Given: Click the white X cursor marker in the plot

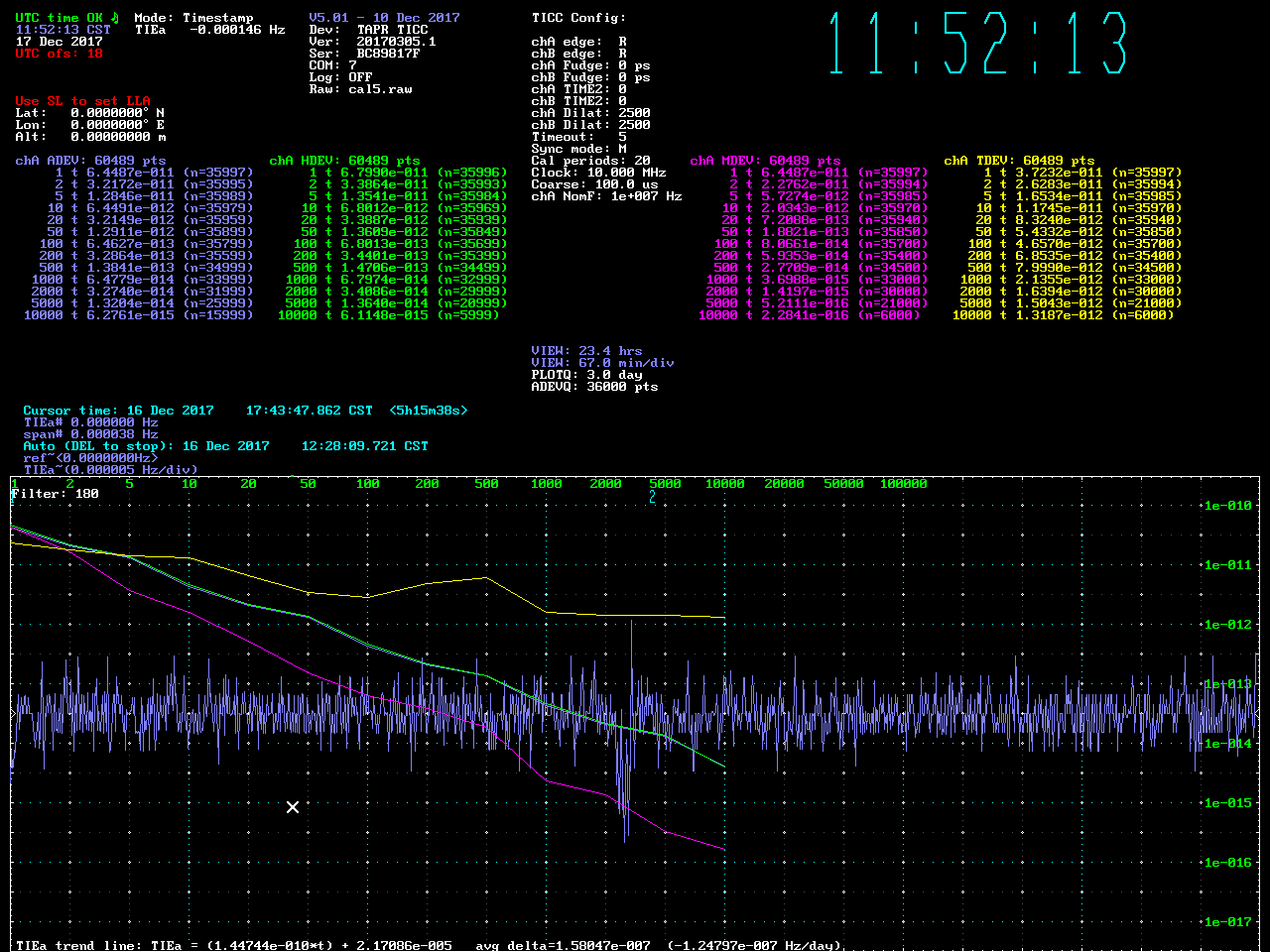Looking at the screenshot, I should tap(293, 807).
